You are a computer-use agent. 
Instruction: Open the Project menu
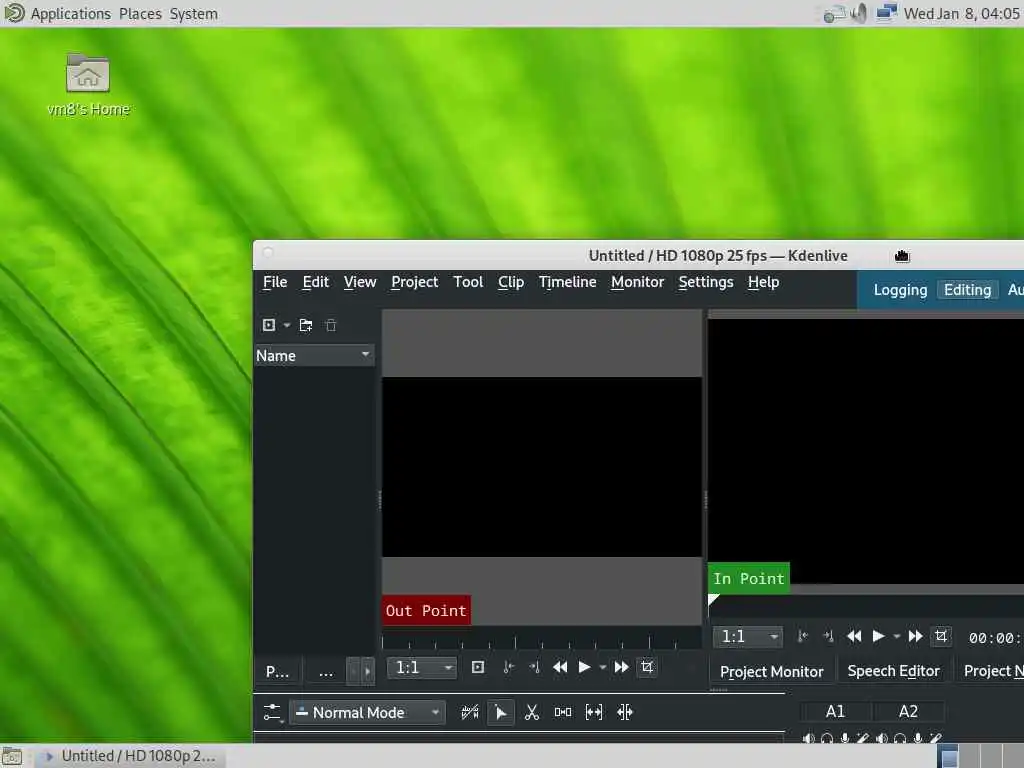pyautogui.click(x=415, y=282)
